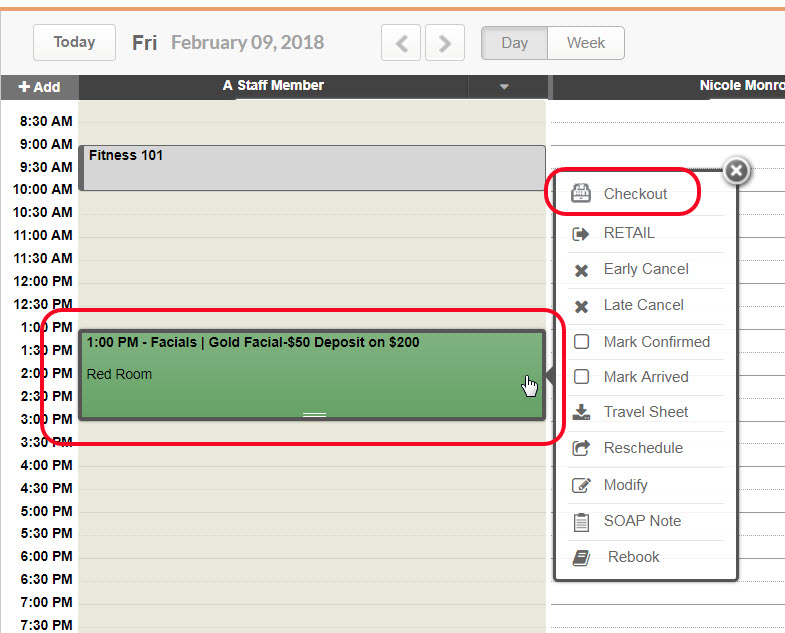Switch calendar to Day view
The width and height of the screenshot is (785, 633).
[x=514, y=43]
